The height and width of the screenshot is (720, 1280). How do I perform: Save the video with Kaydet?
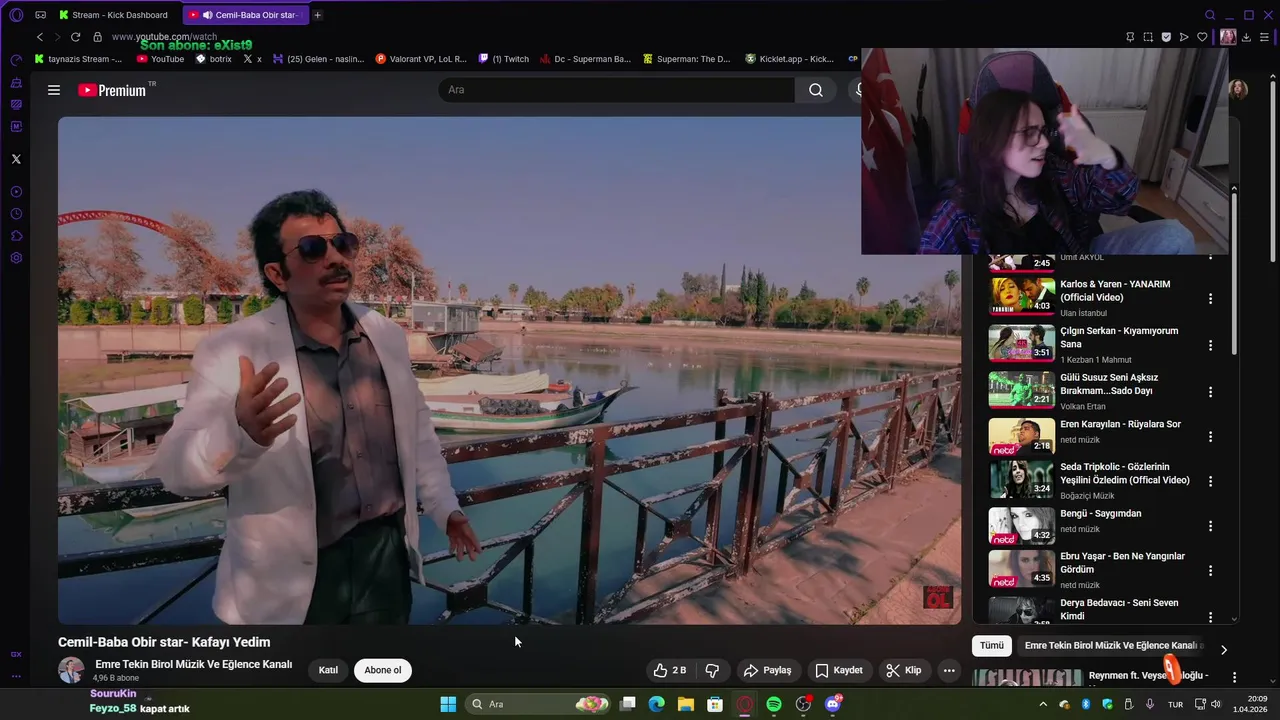pos(838,670)
